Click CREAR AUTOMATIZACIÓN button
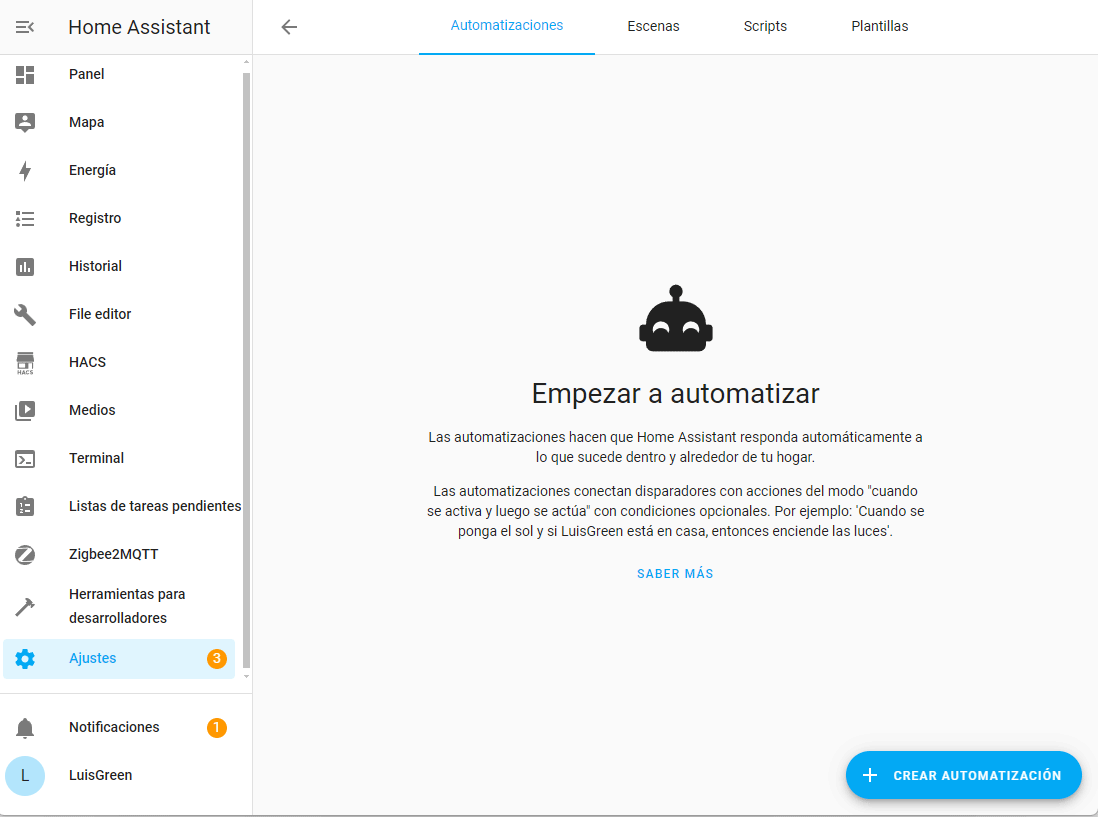 964,775
